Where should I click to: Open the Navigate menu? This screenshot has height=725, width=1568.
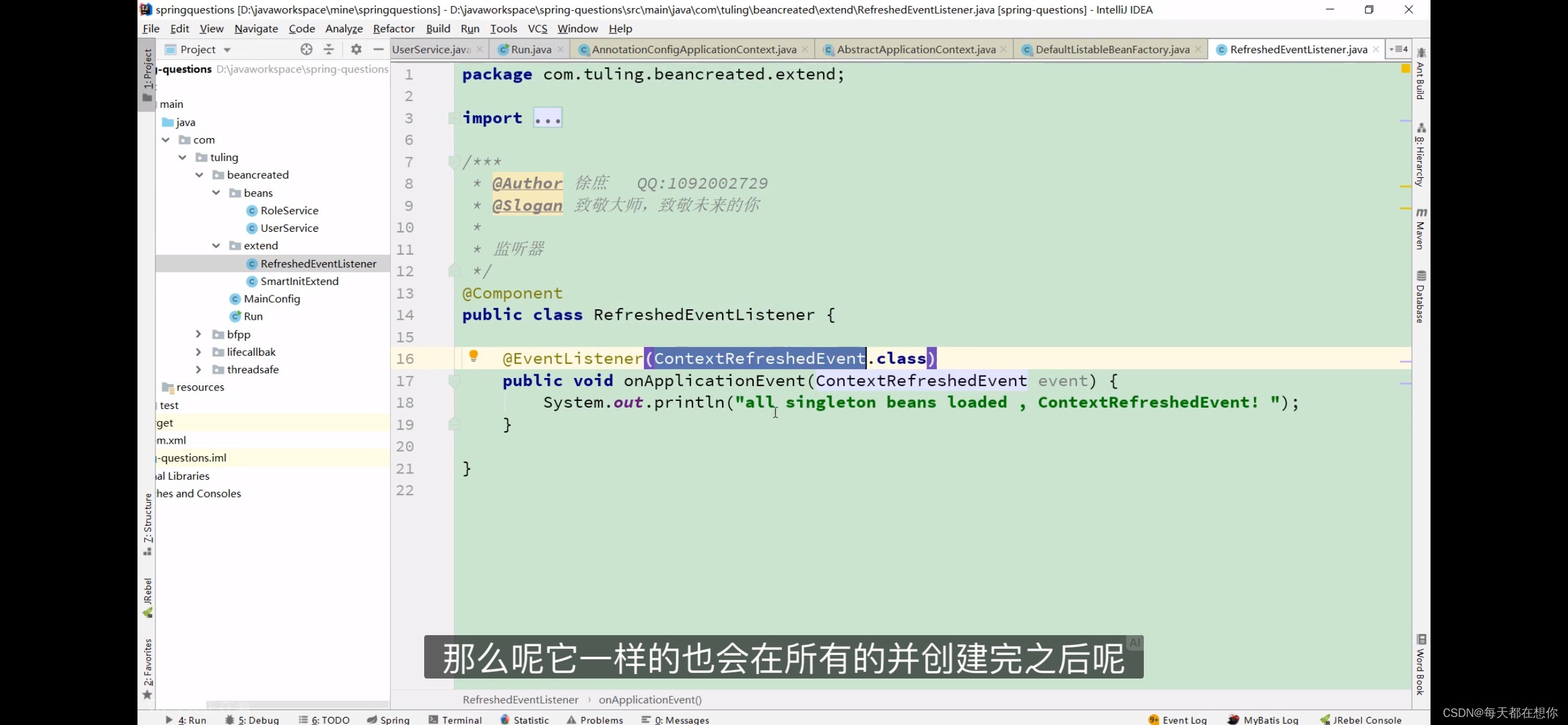pyautogui.click(x=256, y=29)
